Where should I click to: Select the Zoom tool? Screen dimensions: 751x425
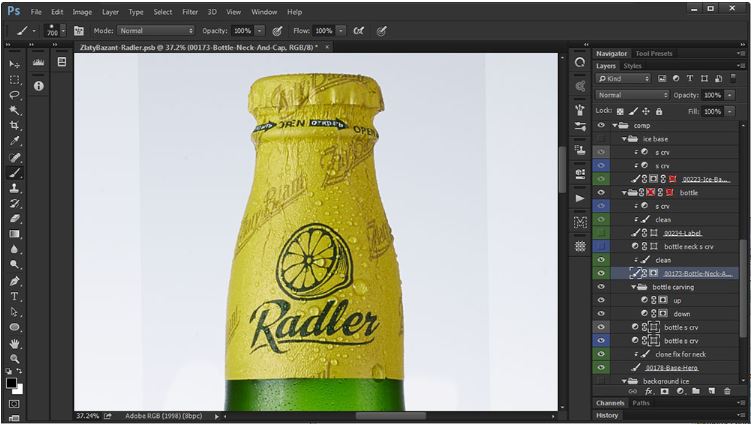pyautogui.click(x=14, y=358)
